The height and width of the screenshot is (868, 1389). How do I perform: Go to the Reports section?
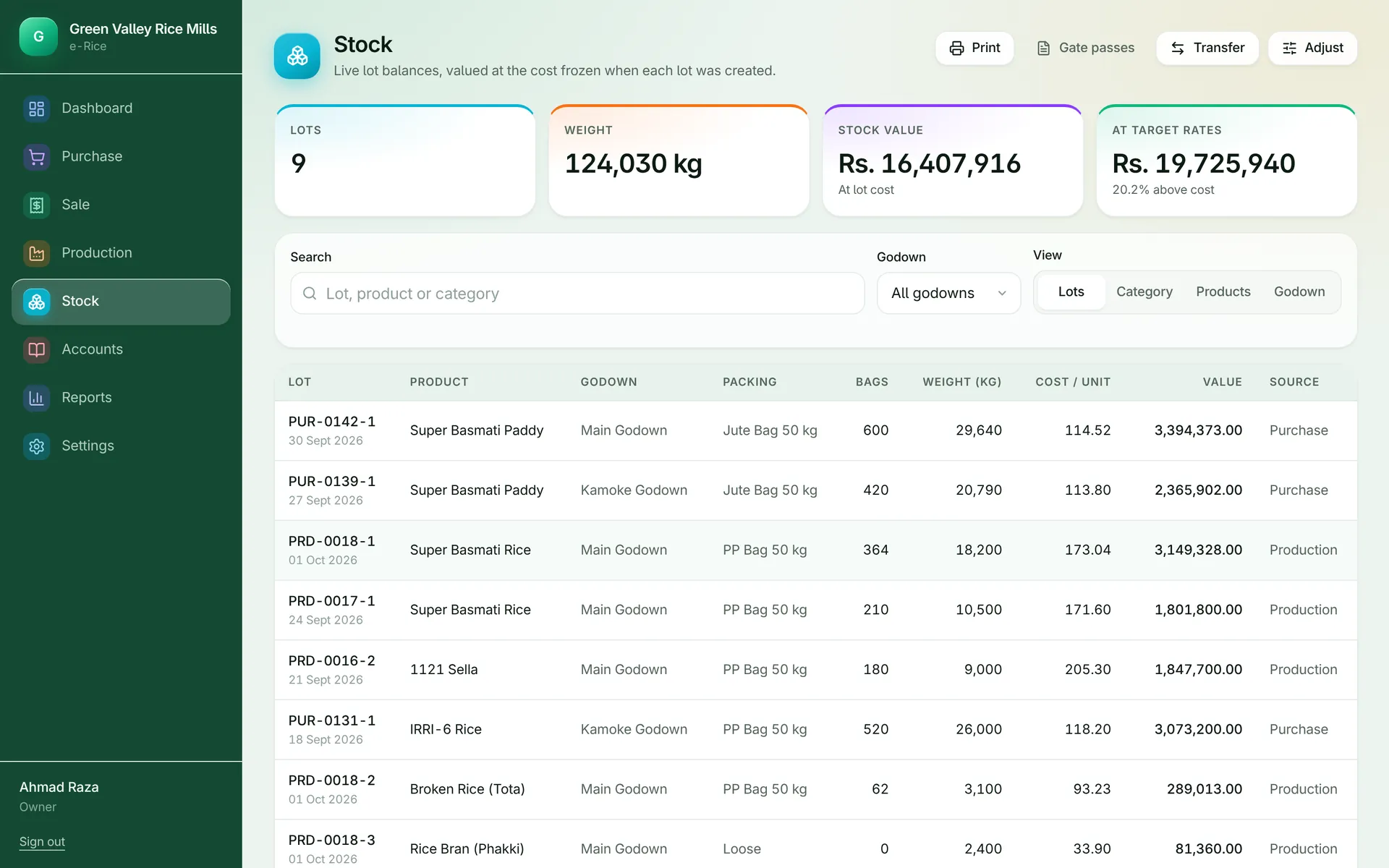tap(121, 397)
